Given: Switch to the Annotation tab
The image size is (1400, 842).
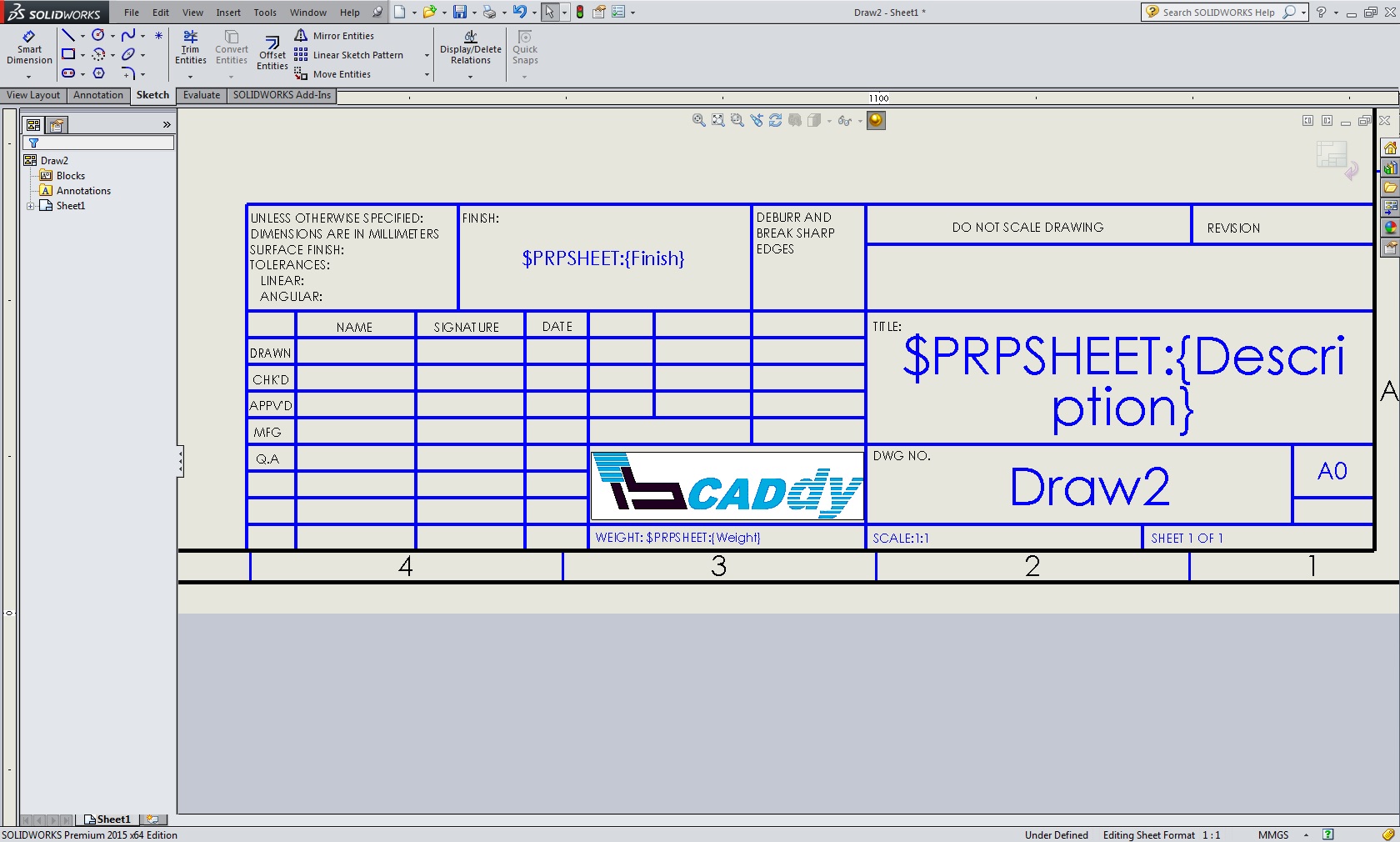Looking at the screenshot, I should pyautogui.click(x=98, y=95).
